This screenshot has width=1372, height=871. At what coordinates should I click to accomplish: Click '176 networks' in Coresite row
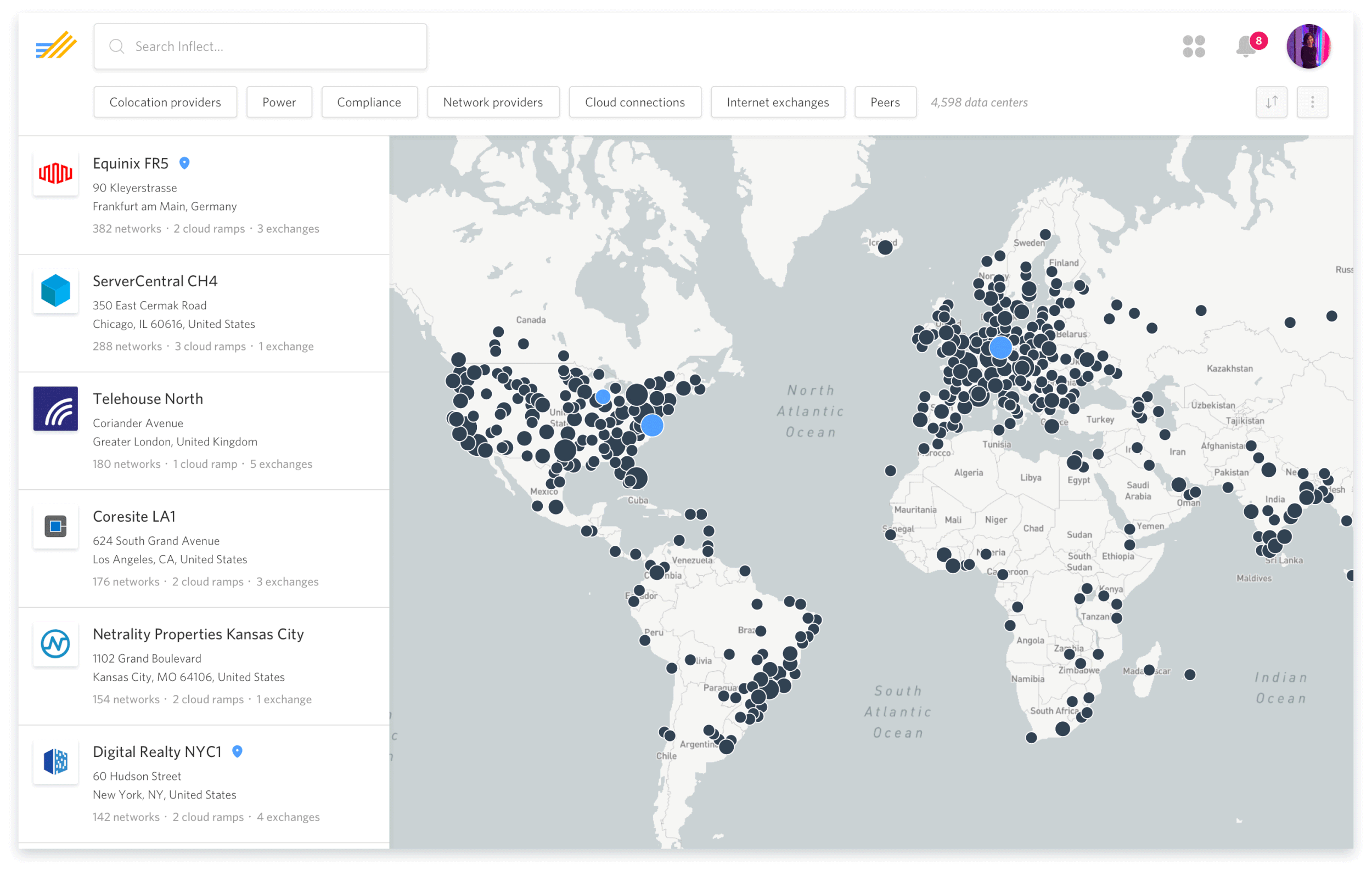126,582
